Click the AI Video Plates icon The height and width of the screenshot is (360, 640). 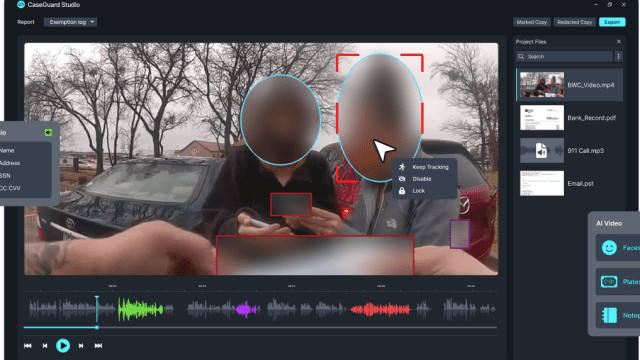609,282
